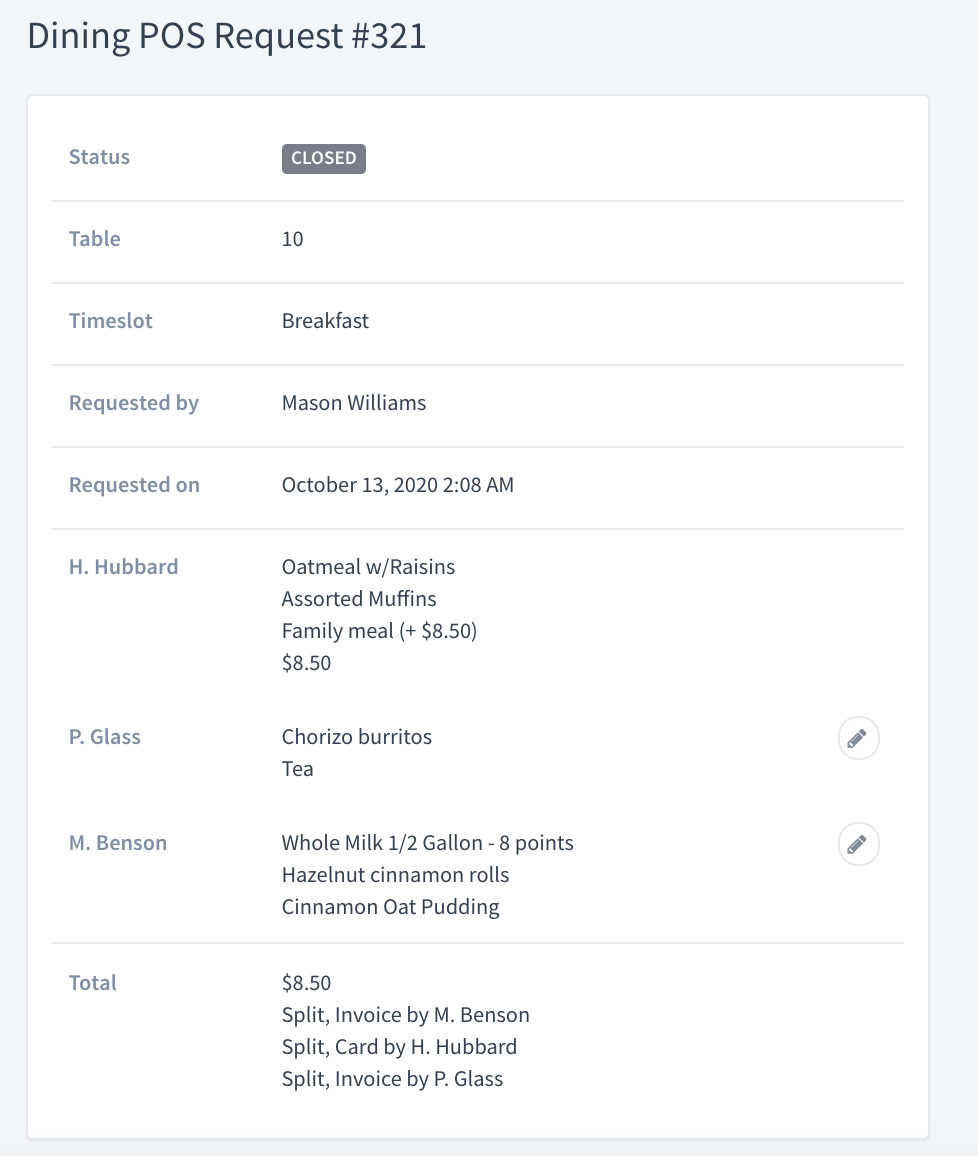Click the edit pencil for P. Glass
Viewport: 978px width, 1156px height.
click(x=859, y=738)
